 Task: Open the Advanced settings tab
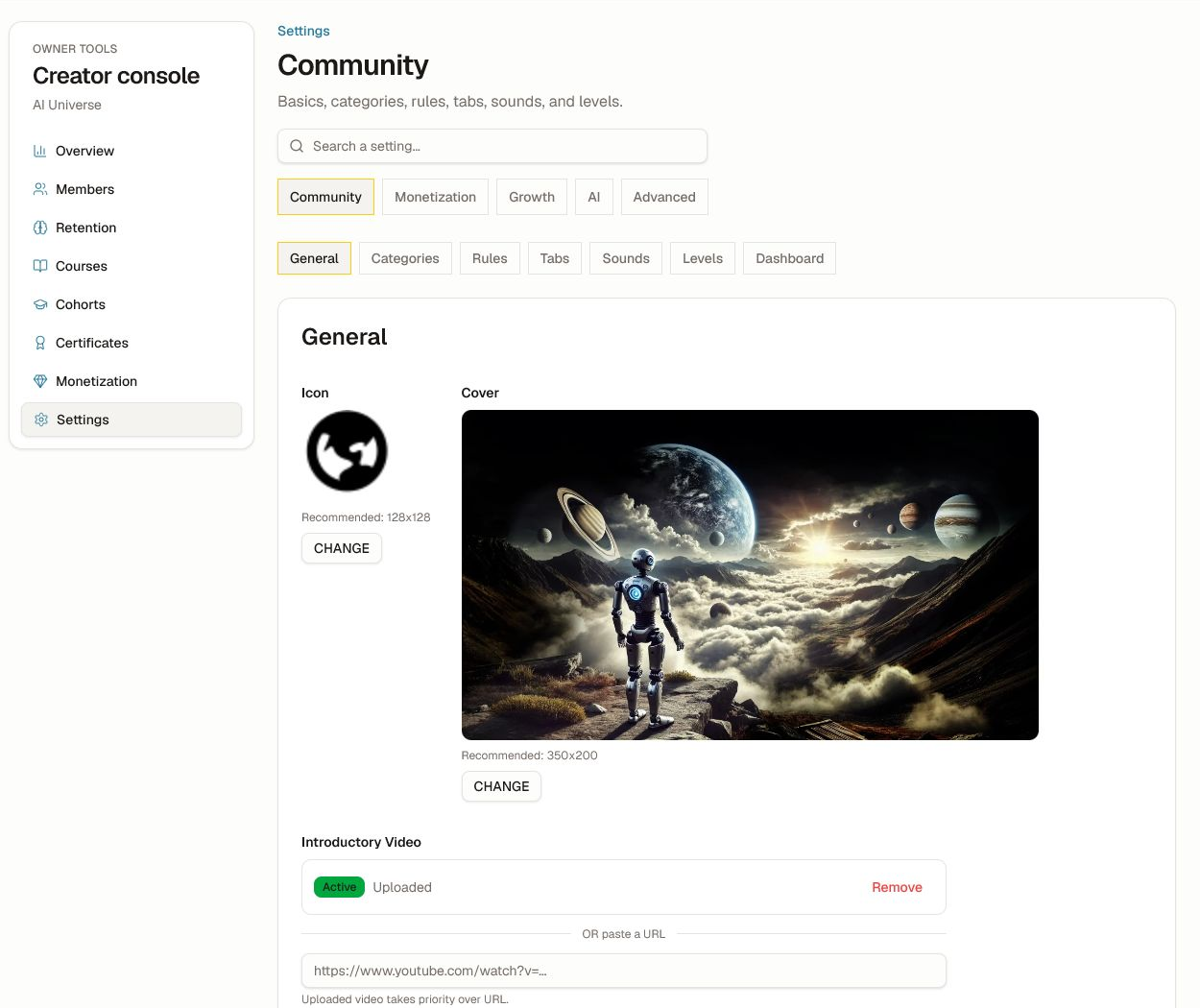coord(664,197)
